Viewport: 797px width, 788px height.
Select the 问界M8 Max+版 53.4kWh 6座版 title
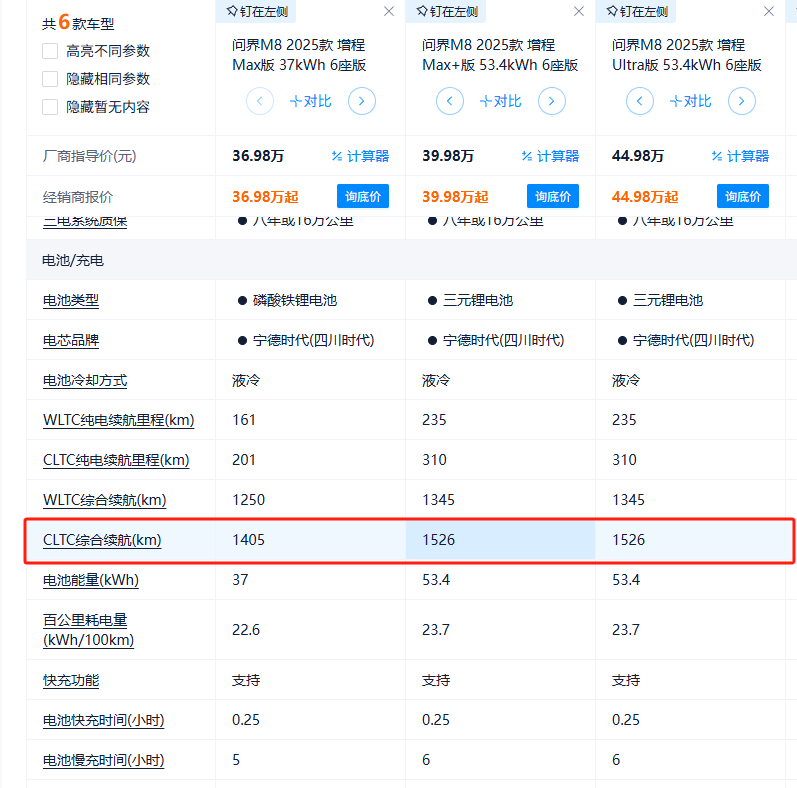(x=500, y=55)
